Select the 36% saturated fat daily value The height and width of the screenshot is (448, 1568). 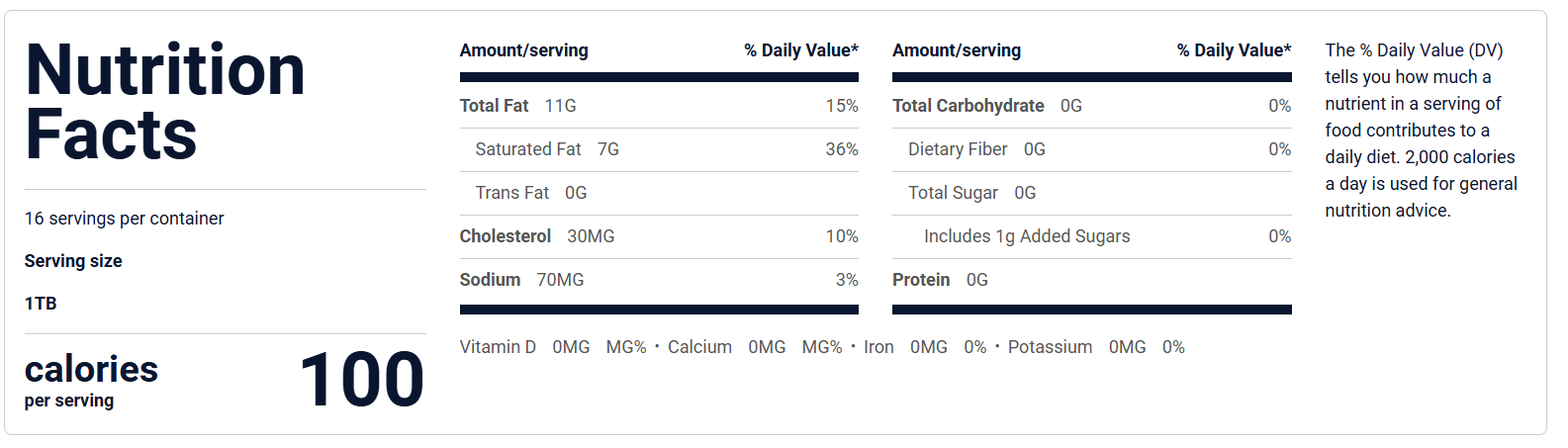pyautogui.click(x=842, y=149)
